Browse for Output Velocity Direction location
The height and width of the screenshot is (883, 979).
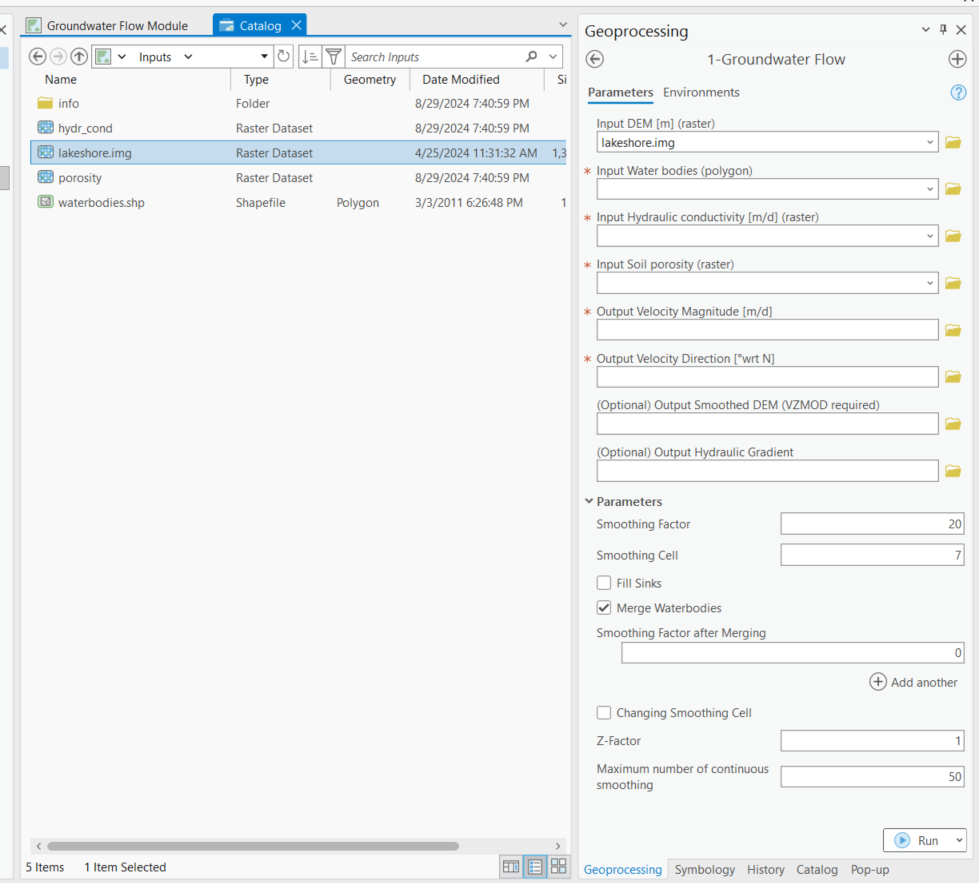pos(953,377)
